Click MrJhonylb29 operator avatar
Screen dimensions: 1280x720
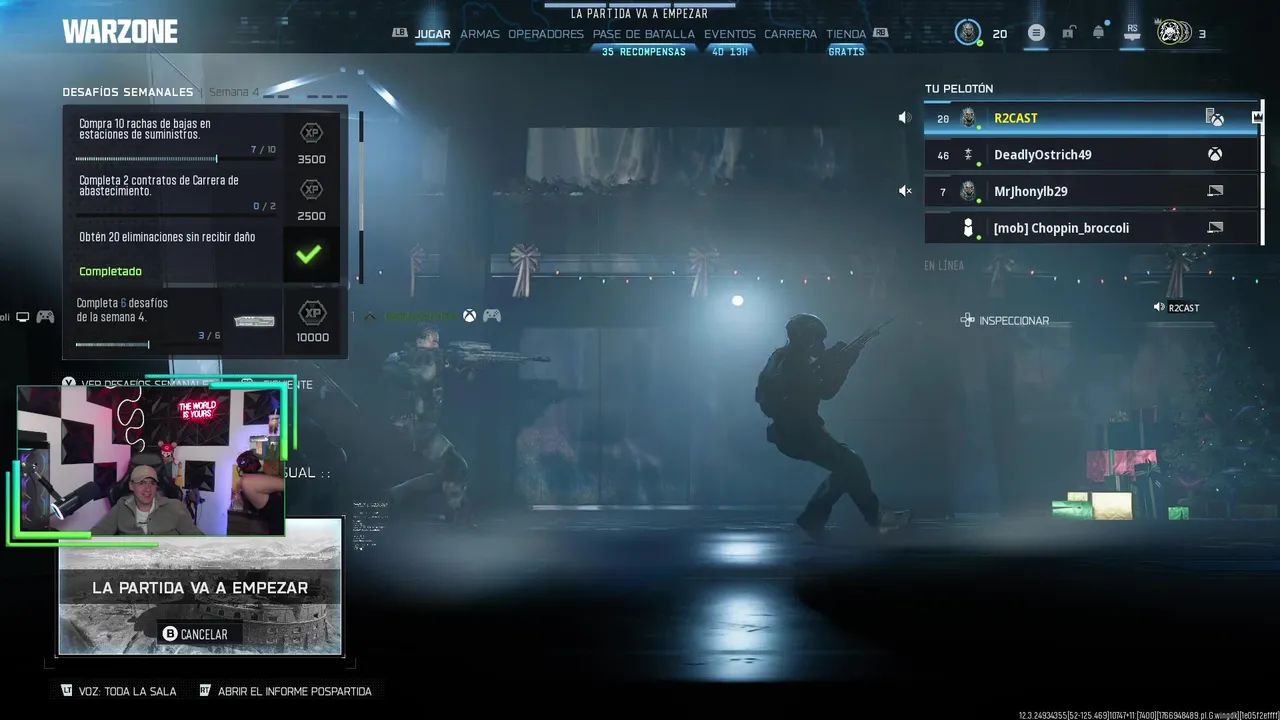coord(968,191)
